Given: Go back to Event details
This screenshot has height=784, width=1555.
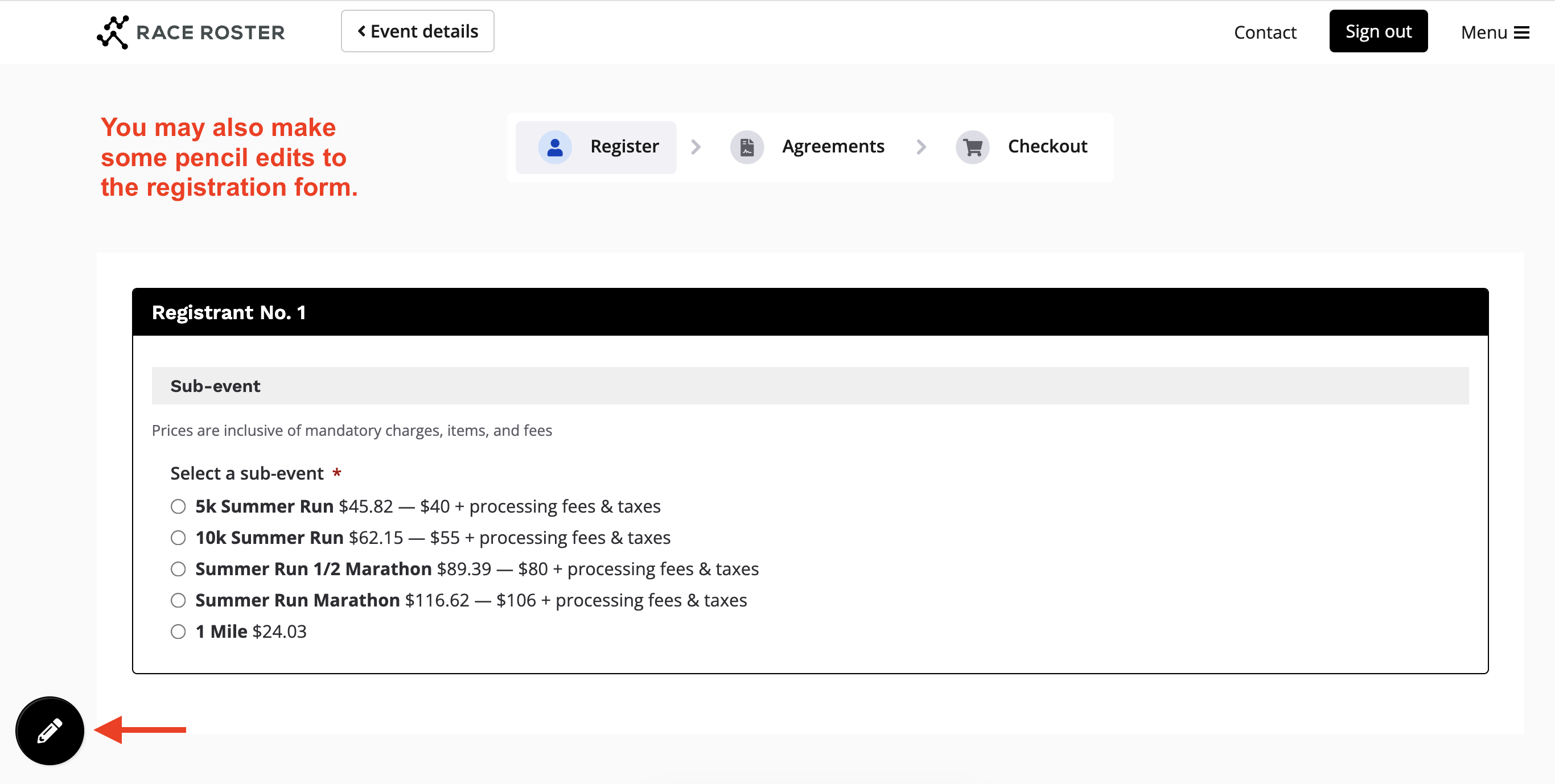Looking at the screenshot, I should [417, 31].
